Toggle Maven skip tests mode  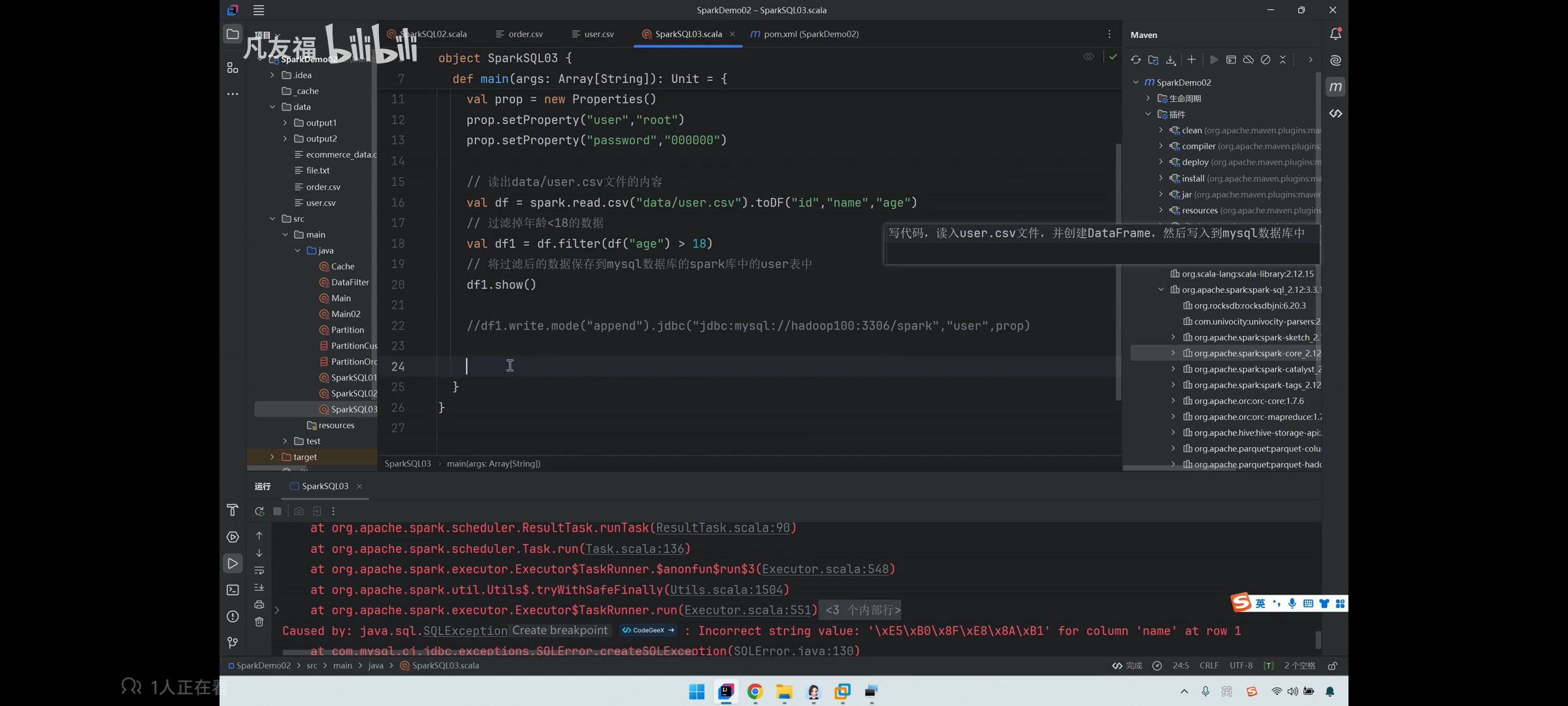1266,59
